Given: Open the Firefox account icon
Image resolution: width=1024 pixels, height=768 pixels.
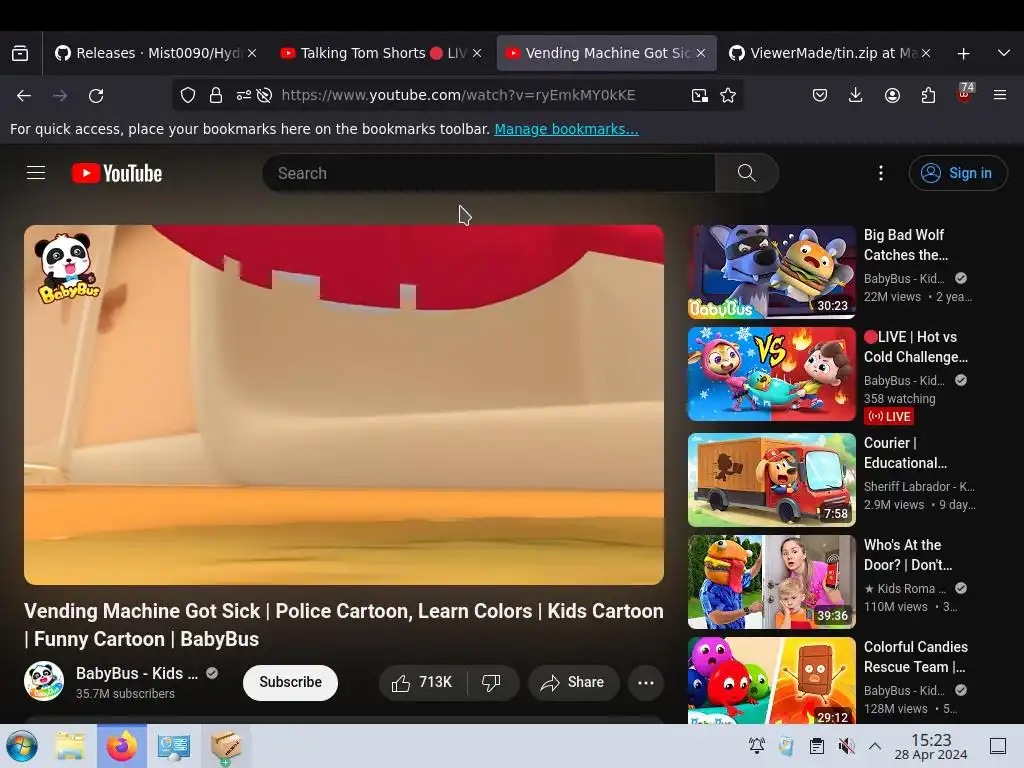Looking at the screenshot, I should pyautogui.click(x=892, y=95).
